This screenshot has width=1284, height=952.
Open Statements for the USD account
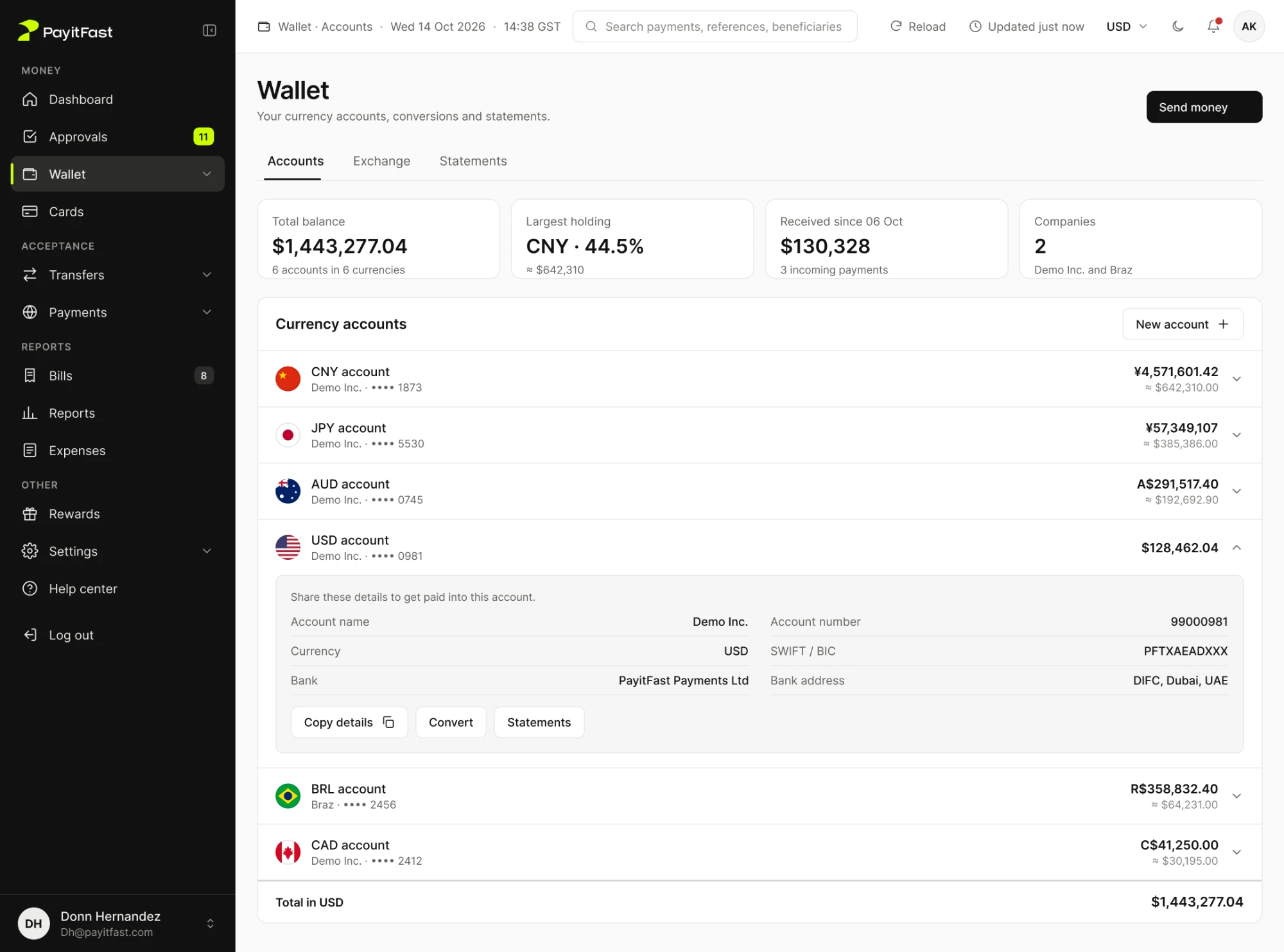(x=539, y=722)
